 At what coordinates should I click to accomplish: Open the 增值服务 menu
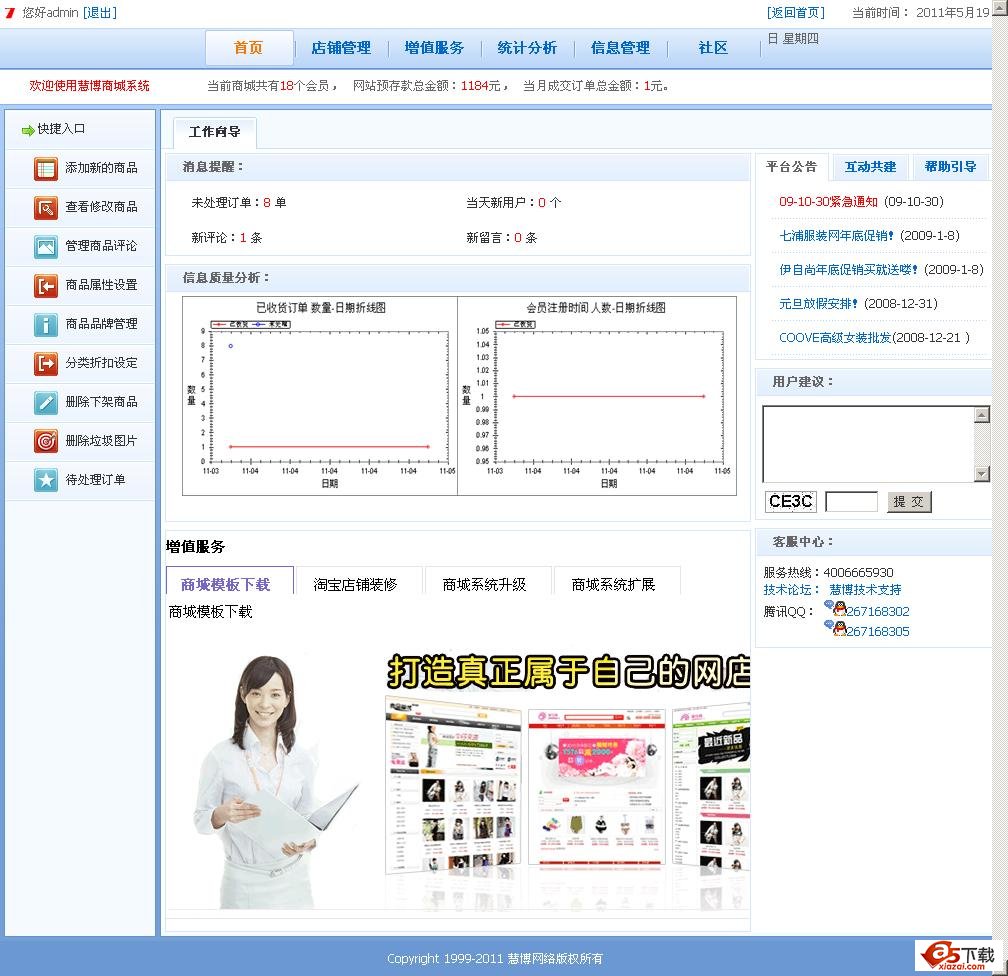coord(434,48)
